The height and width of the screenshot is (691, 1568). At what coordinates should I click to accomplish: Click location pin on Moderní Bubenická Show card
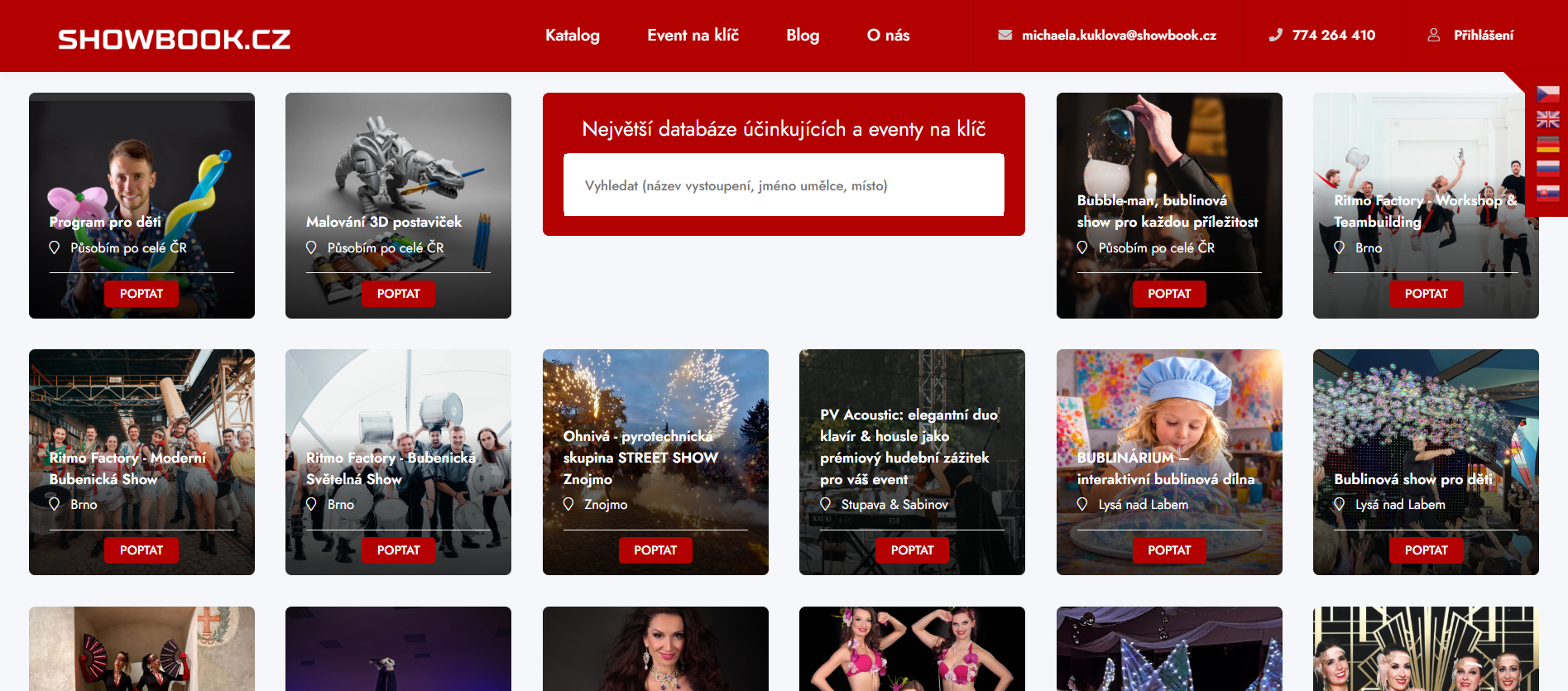point(55,504)
